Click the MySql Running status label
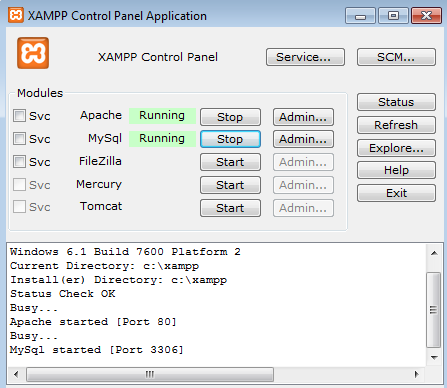447x388 pixels. pos(162,138)
